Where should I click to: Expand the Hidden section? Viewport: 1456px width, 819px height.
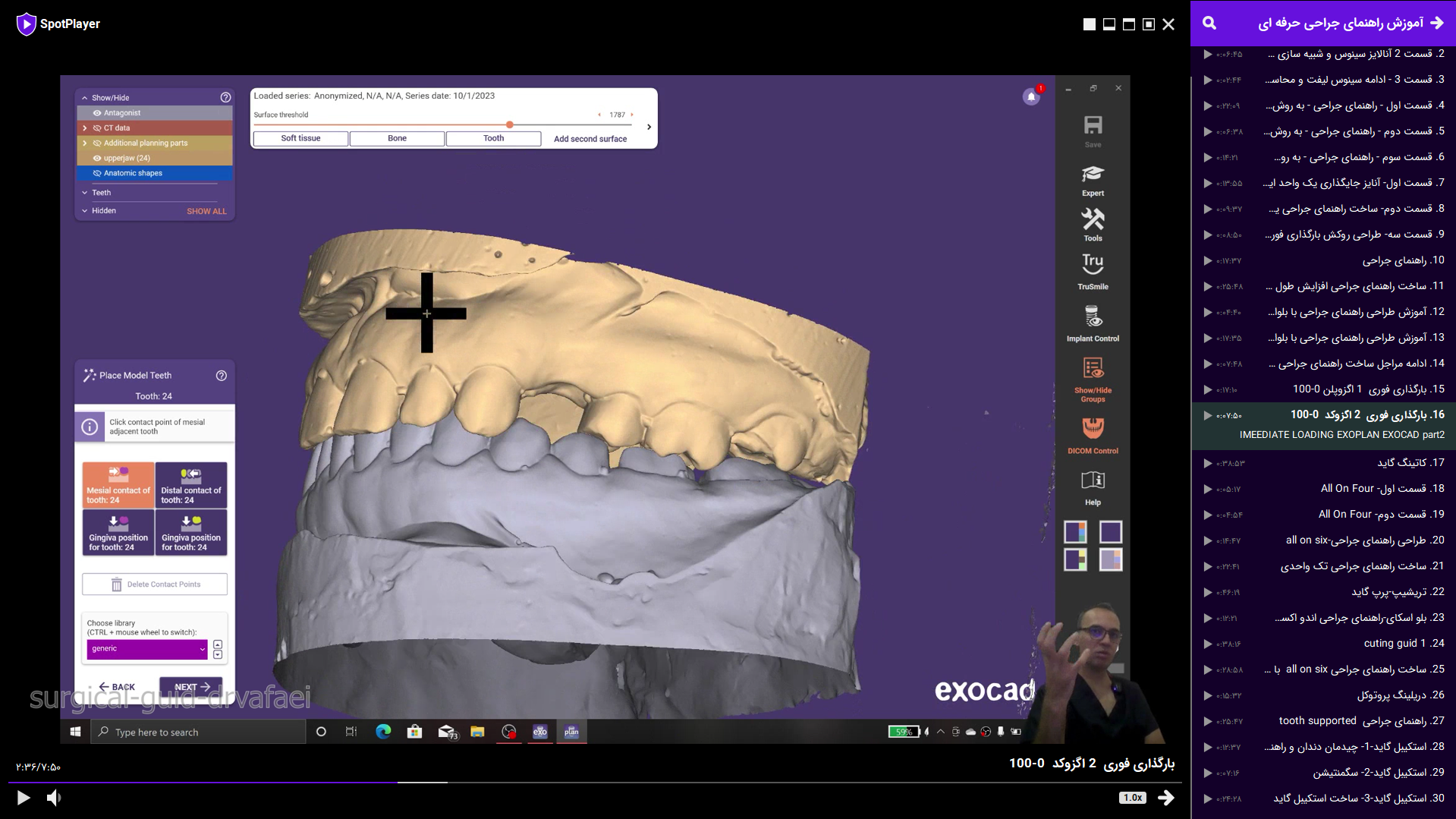coord(85,211)
